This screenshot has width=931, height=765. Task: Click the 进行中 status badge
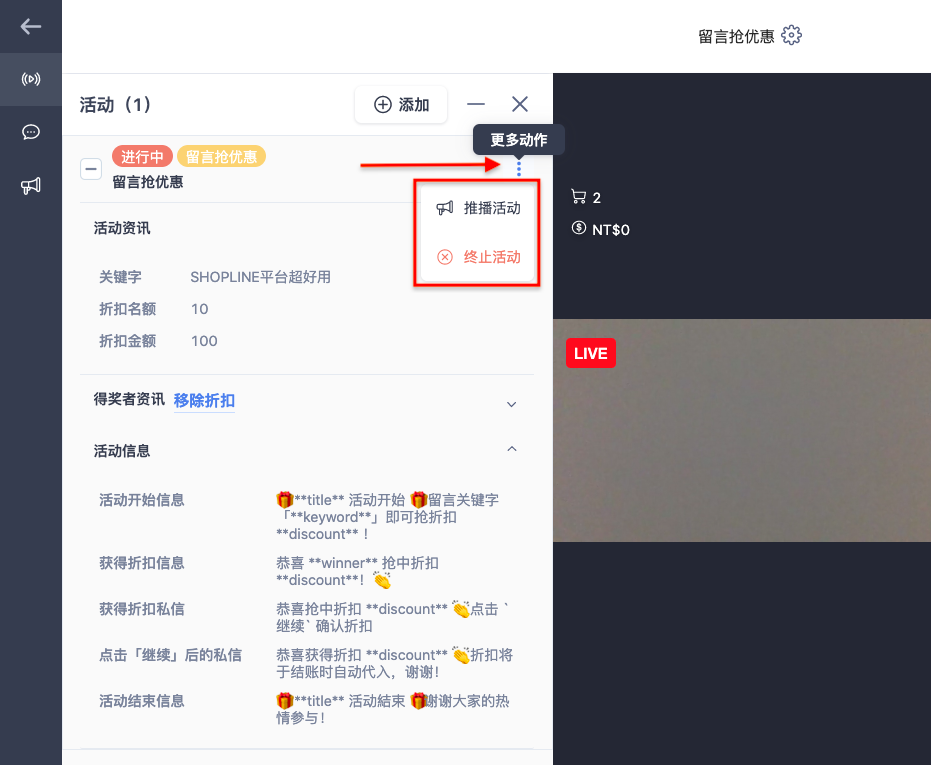click(x=142, y=156)
